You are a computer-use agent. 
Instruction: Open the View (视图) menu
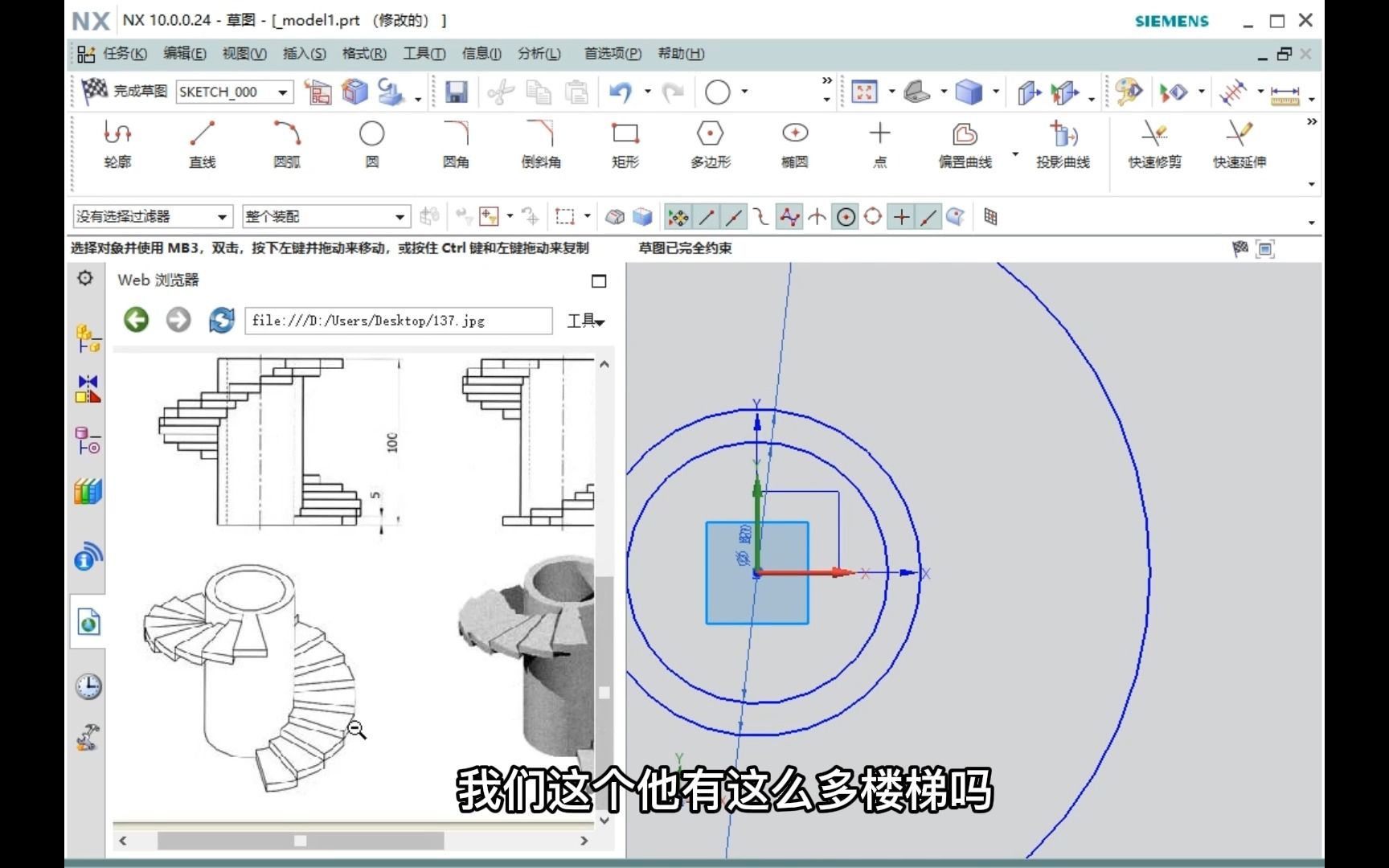click(244, 54)
